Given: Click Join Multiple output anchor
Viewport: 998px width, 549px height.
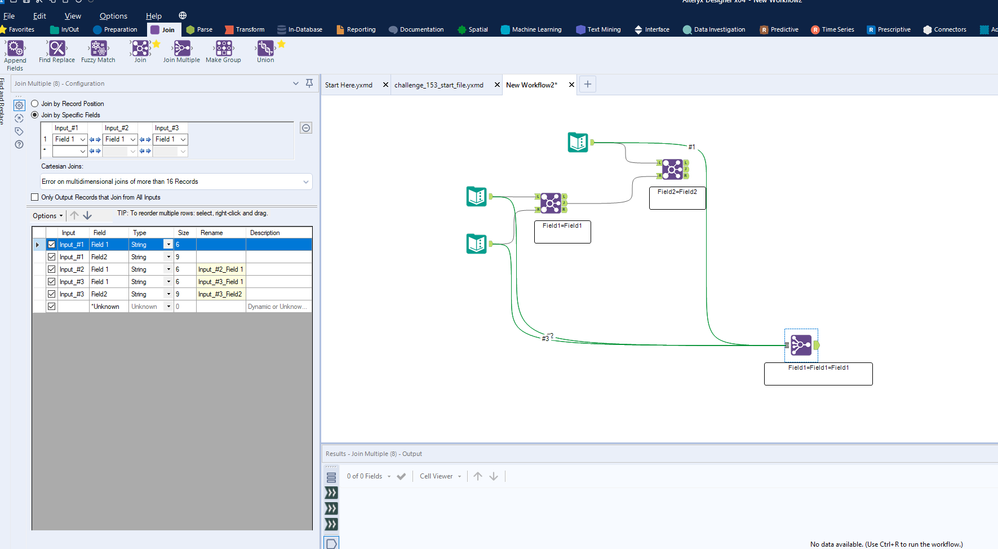Looking at the screenshot, I should pos(817,345).
